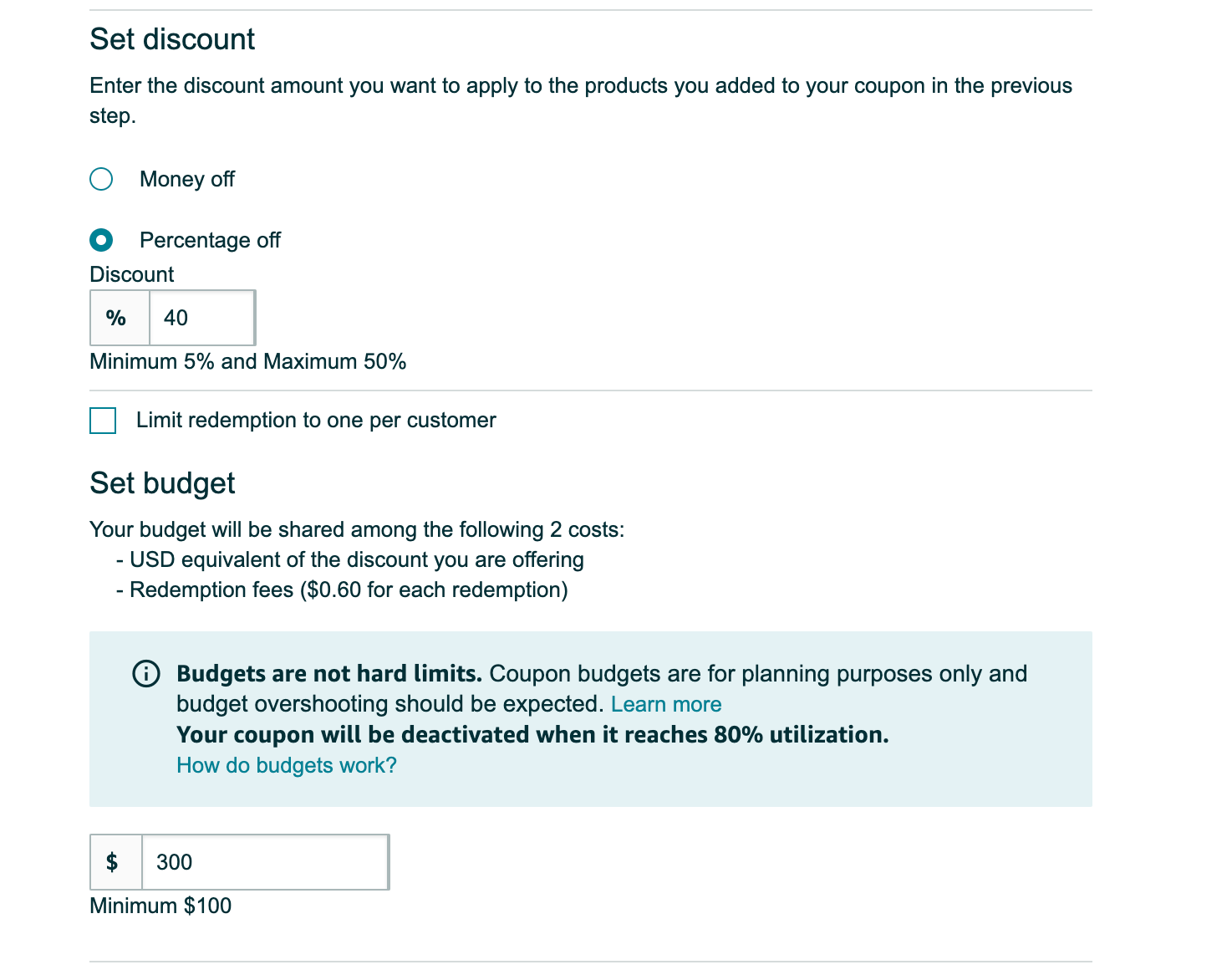Image resolution: width=1232 pixels, height=975 pixels.
Task: Click the Limit redemption to one per customer label
Action: 316,420
